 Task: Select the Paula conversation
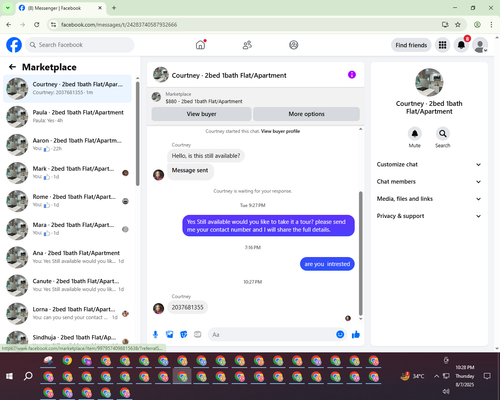(x=67, y=117)
